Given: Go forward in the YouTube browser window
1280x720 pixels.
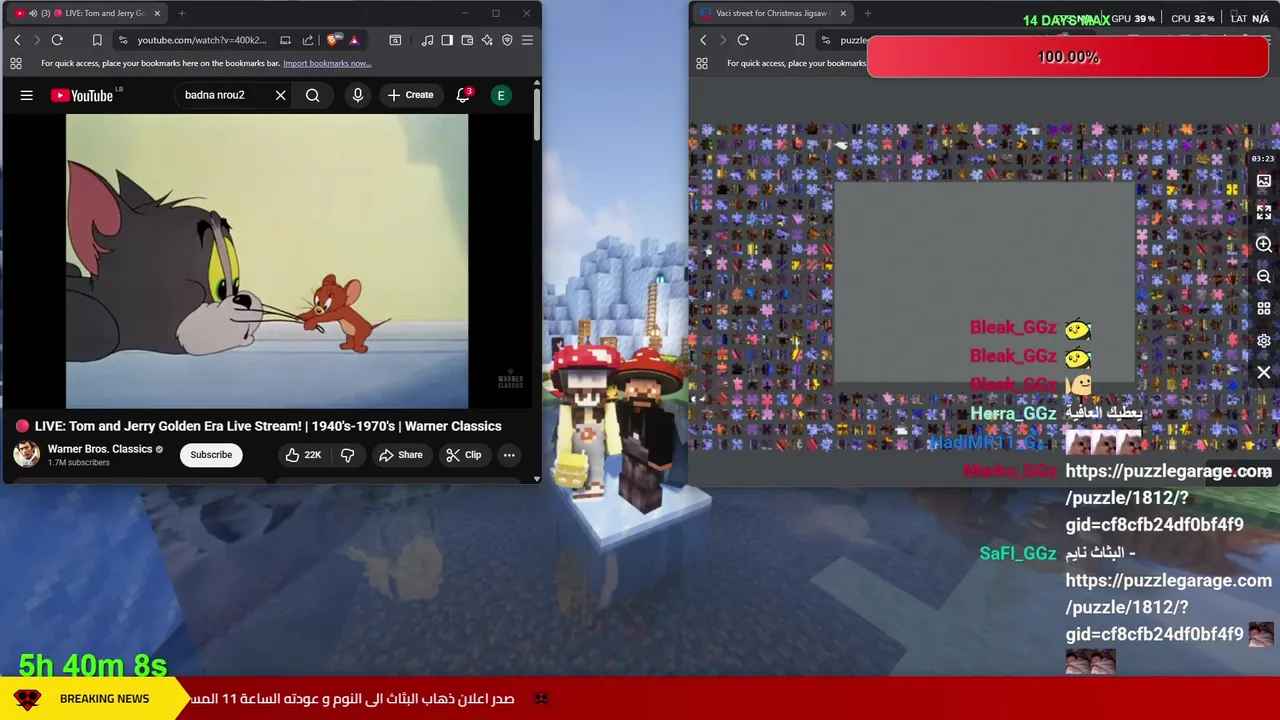Looking at the screenshot, I should 36,40.
